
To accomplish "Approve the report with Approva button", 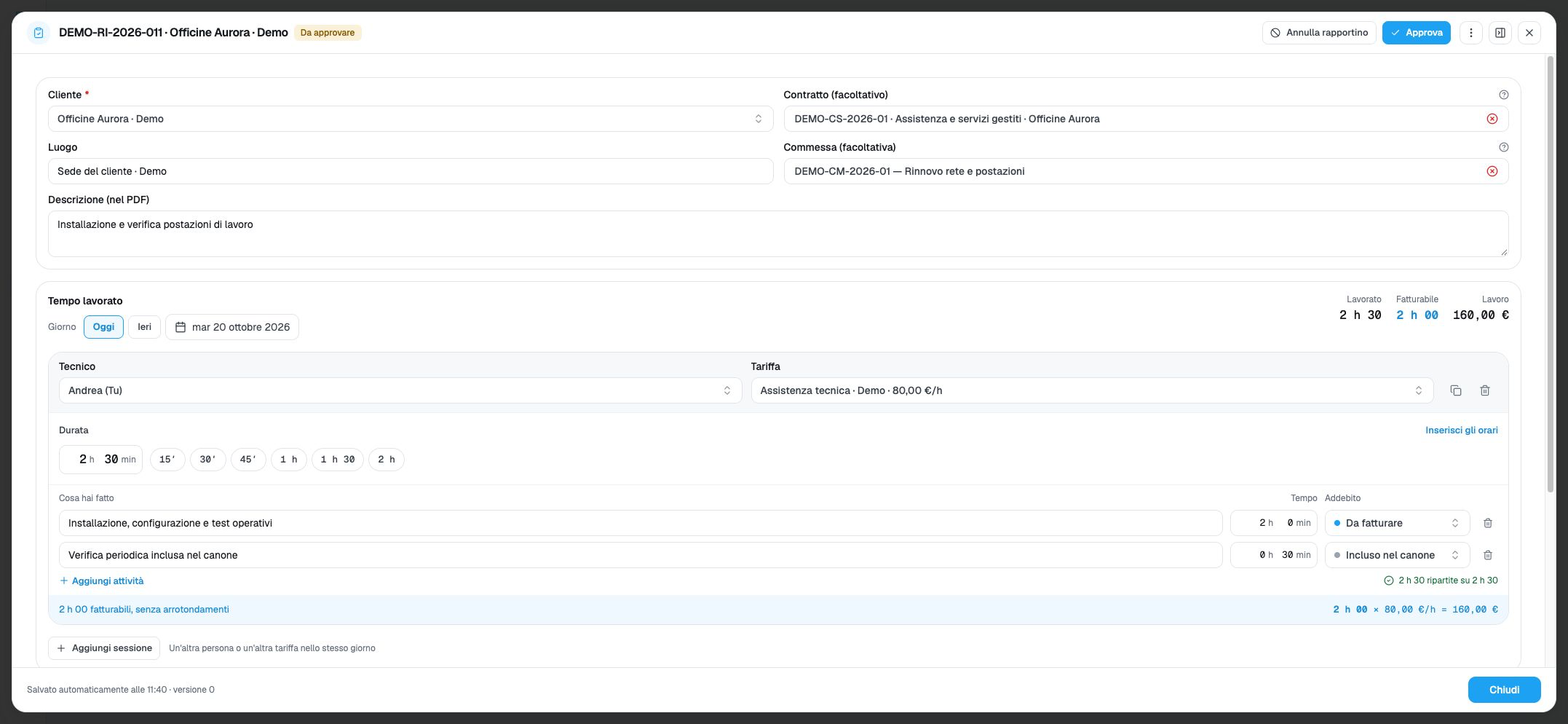I will coord(1416,33).
